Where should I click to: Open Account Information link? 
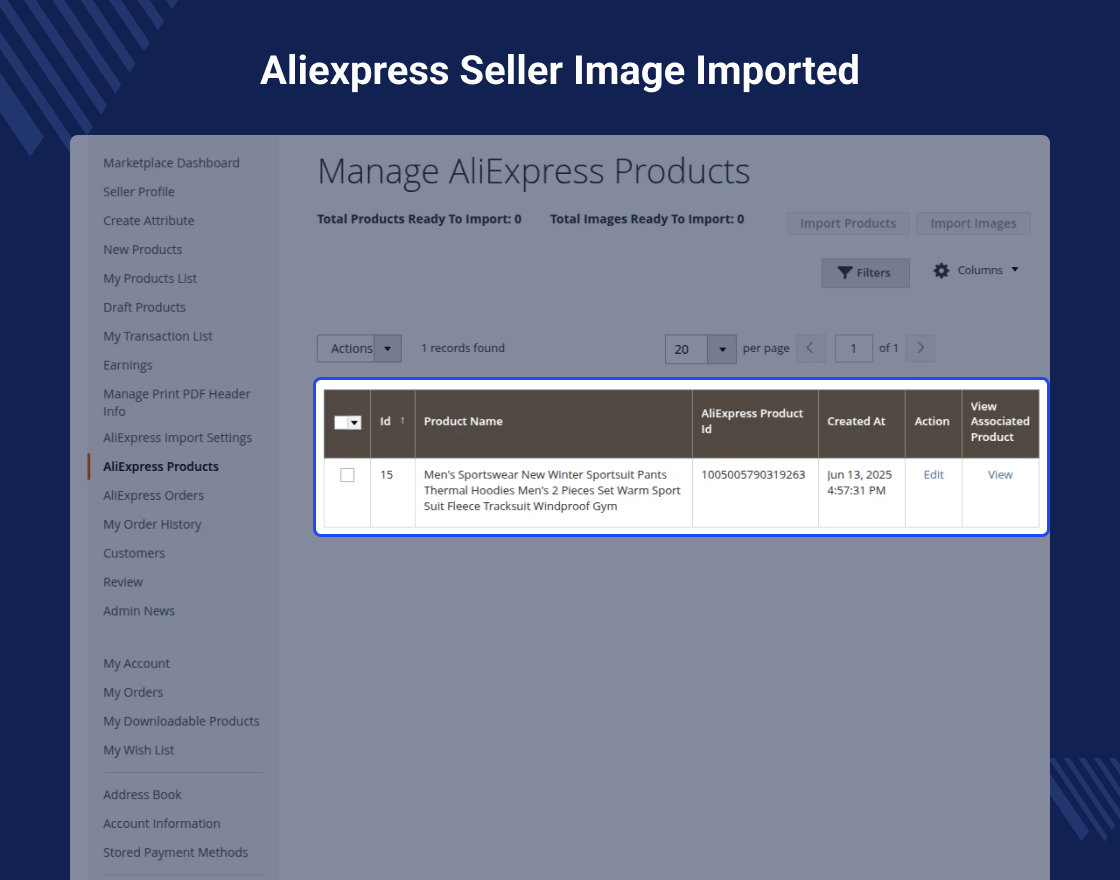161,824
